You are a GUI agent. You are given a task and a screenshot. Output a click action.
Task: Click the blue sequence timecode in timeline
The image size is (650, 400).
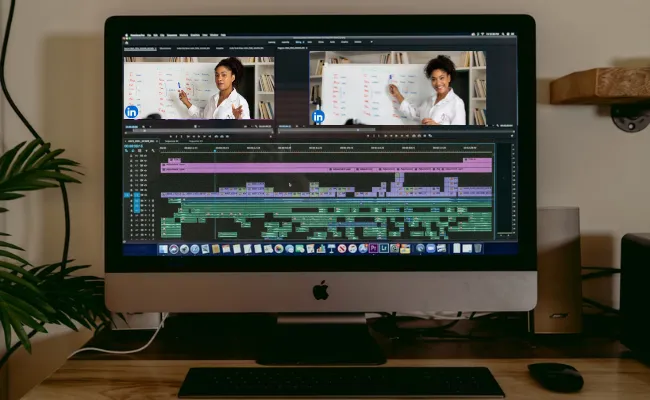click(x=133, y=146)
